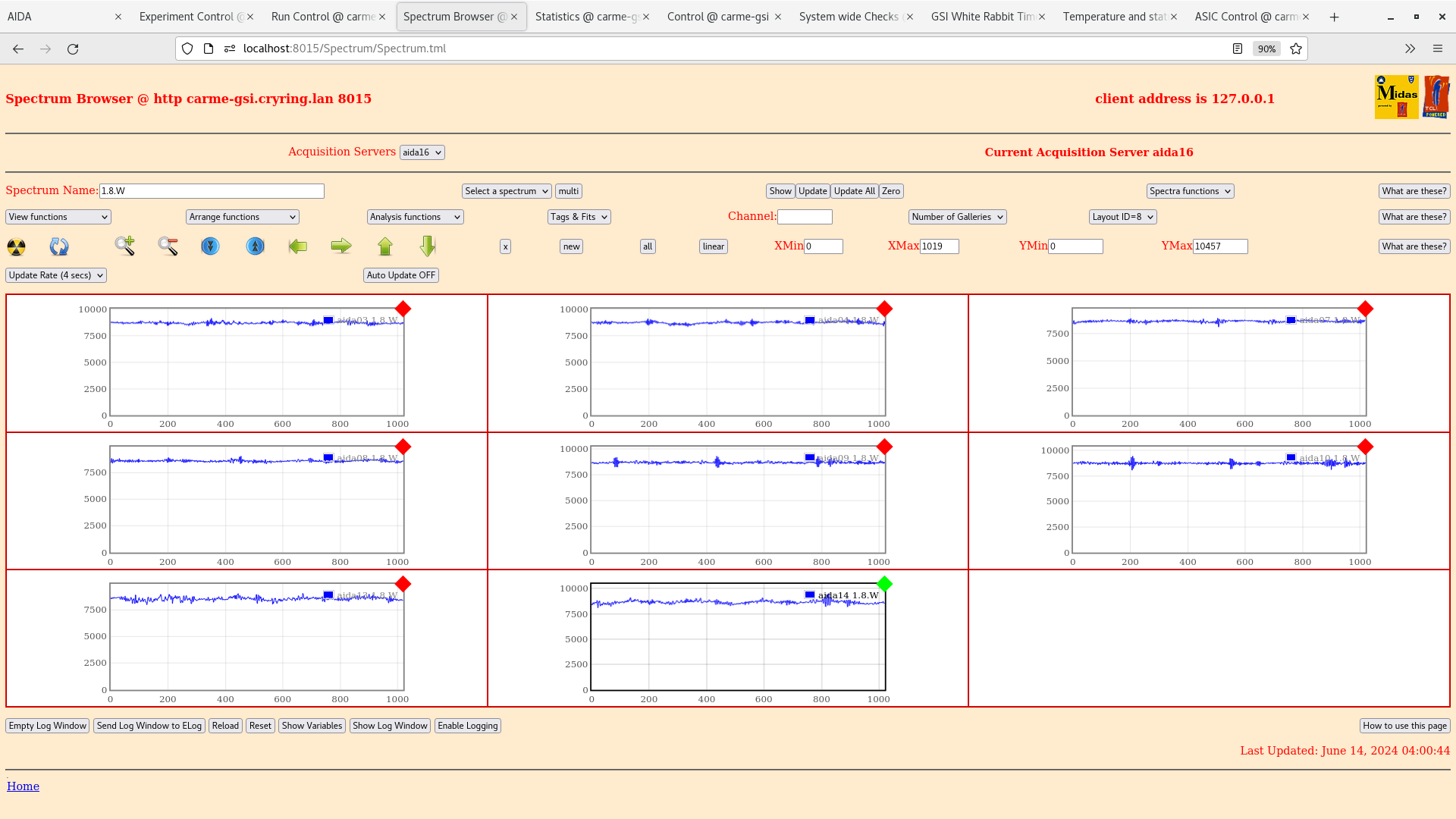Click the zoom in magnifier icon
1456x819 pixels.
click(124, 245)
